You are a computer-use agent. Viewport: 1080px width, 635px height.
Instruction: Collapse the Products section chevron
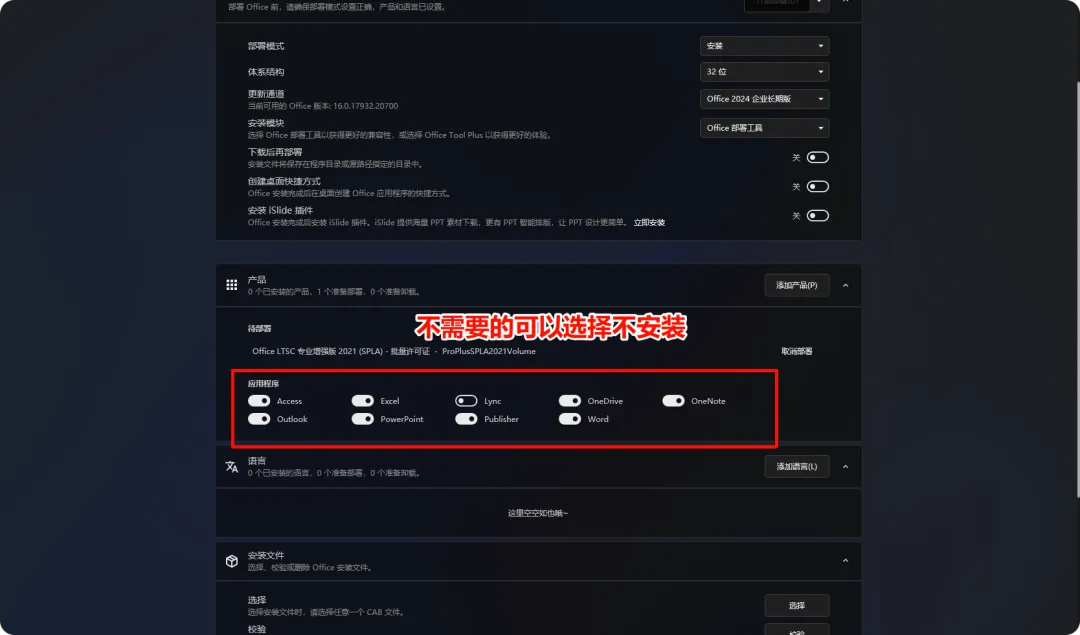click(846, 285)
